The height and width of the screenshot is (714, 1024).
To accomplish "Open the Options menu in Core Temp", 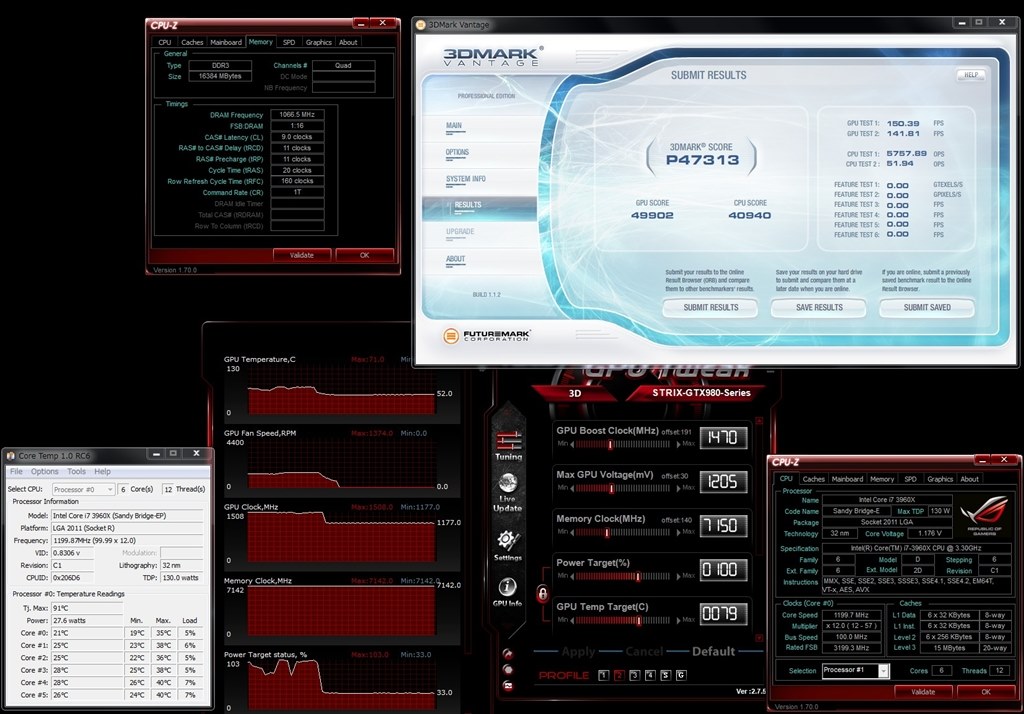I will [44, 472].
